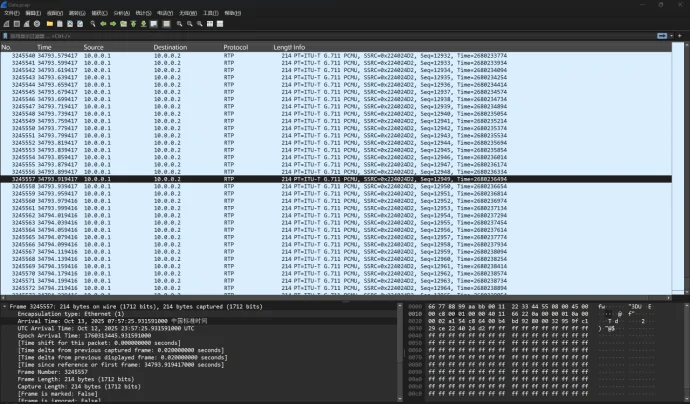The image size is (690, 404).
Task: Click the Source column header
Action: (93, 47)
